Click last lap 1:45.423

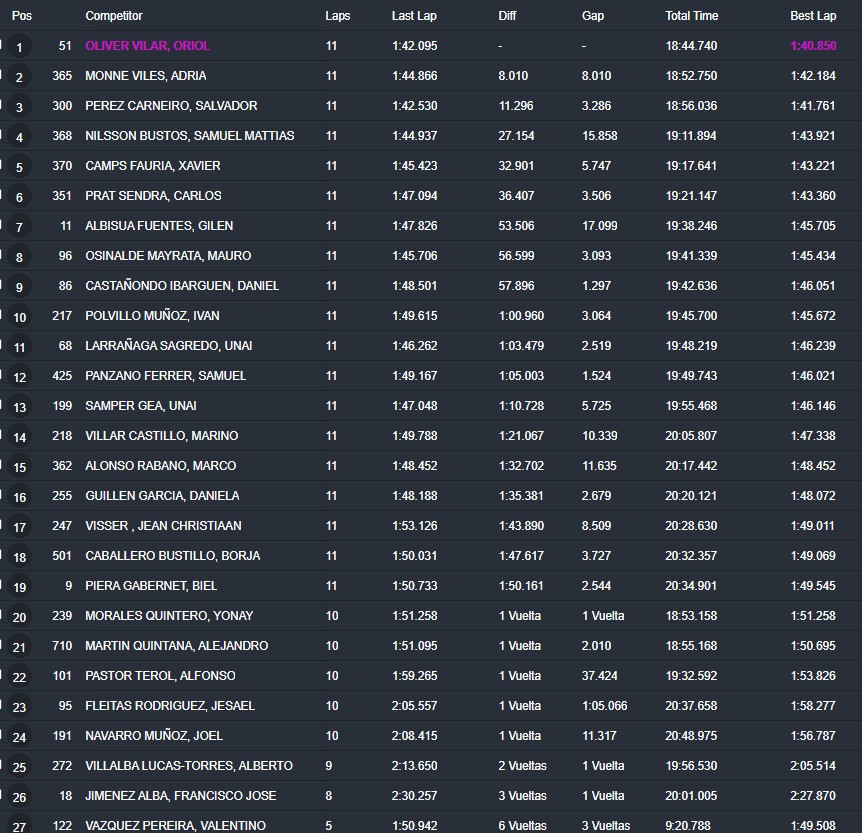click(x=415, y=166)
